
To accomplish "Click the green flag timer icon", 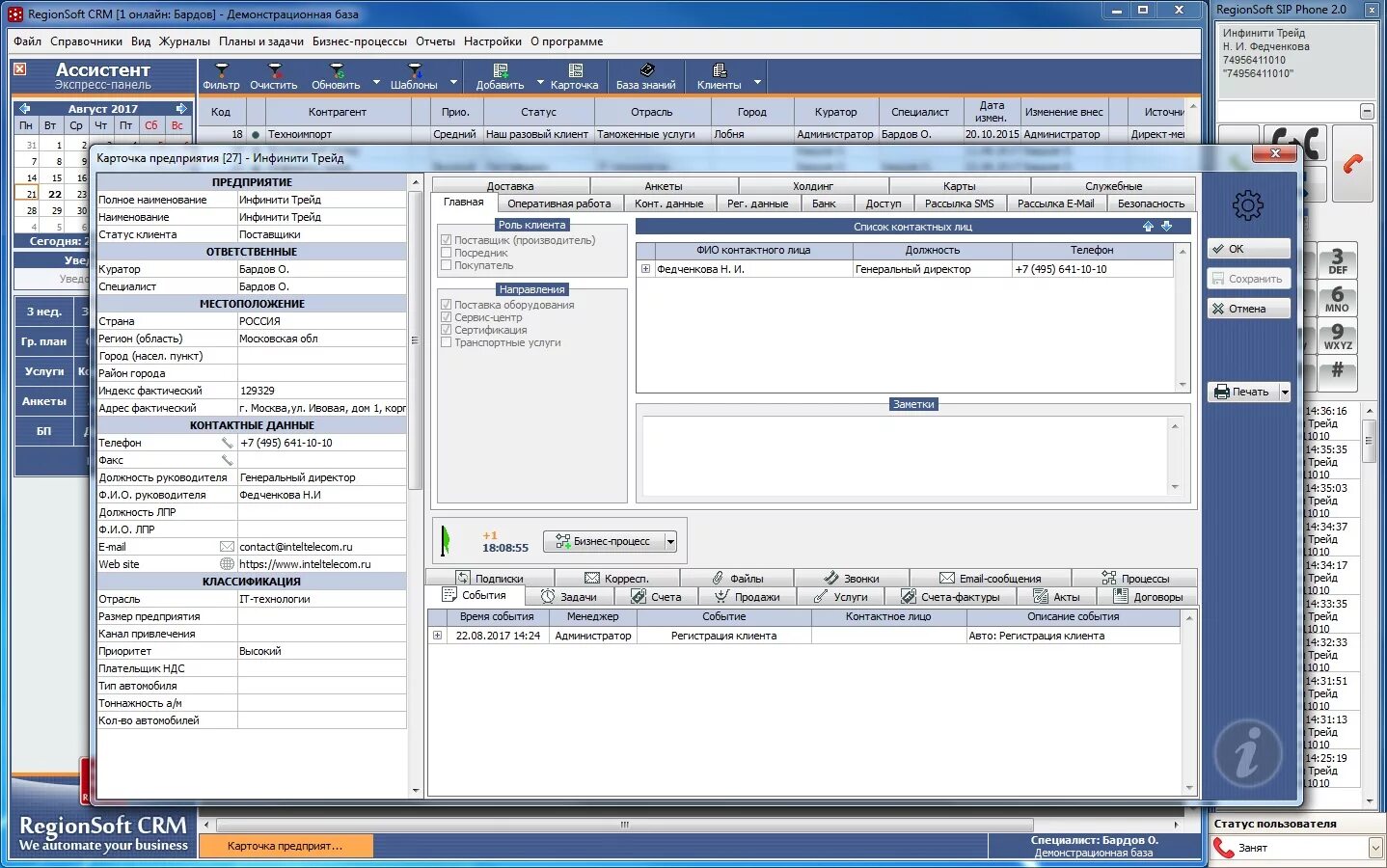I will [x=445, y=541].
